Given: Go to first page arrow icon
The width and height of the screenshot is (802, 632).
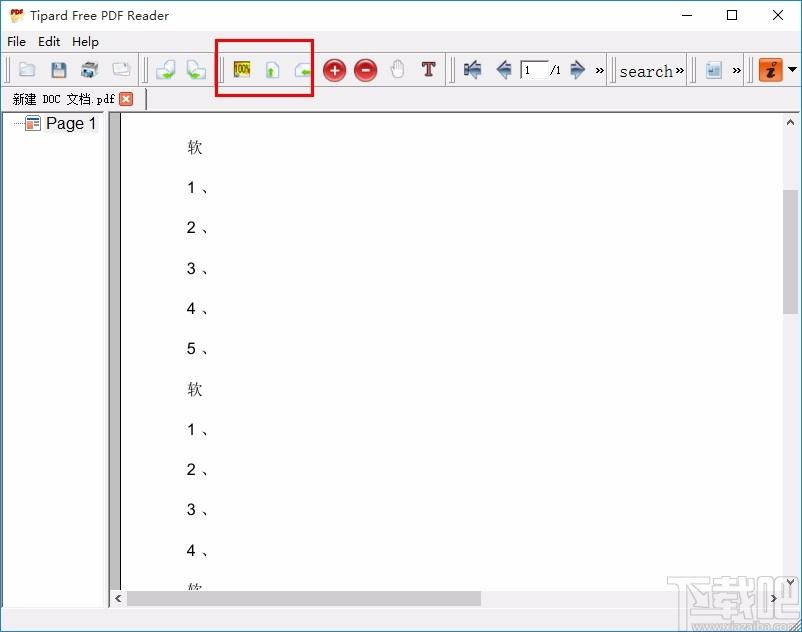Looking at the screenshot, I should point(472,70).
